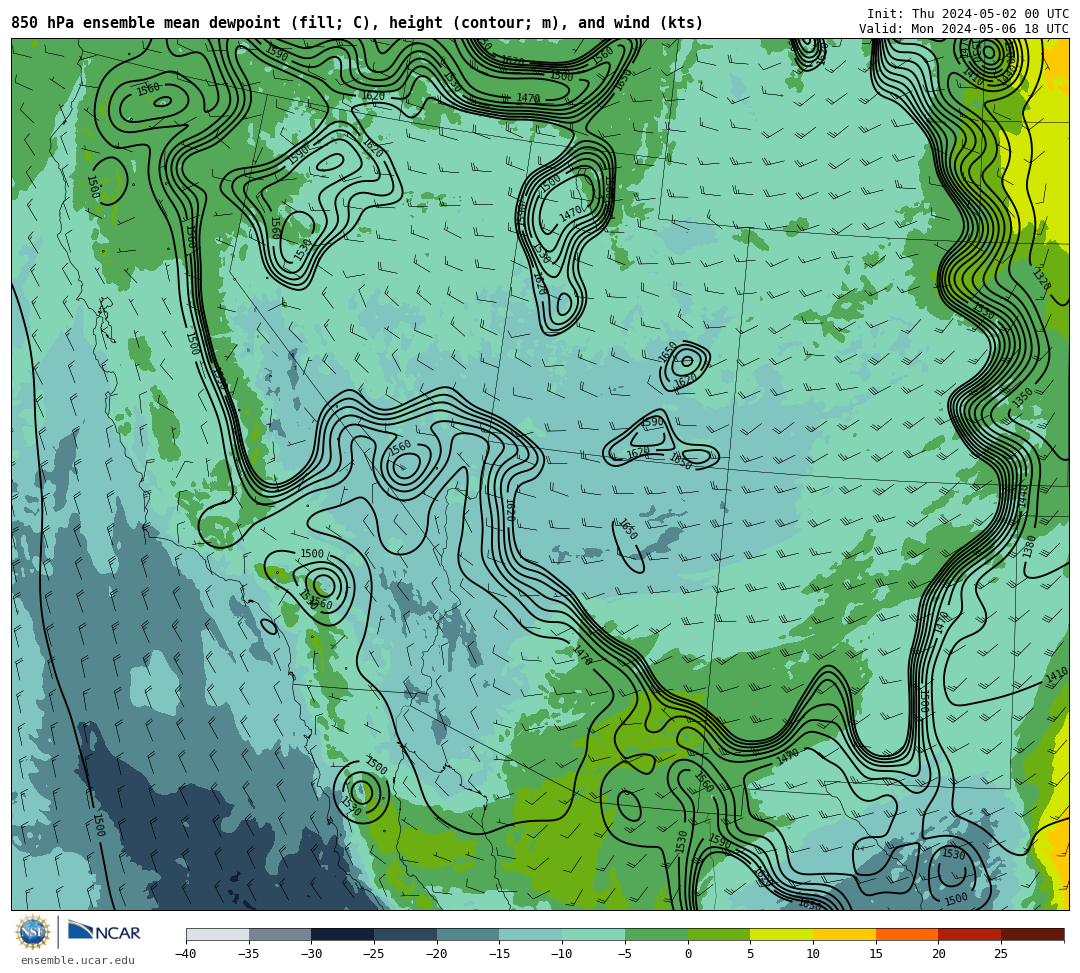Click the 1380 height contour label
The height and width of the screenshot is (973, 1080).
tap(1029, 546)
